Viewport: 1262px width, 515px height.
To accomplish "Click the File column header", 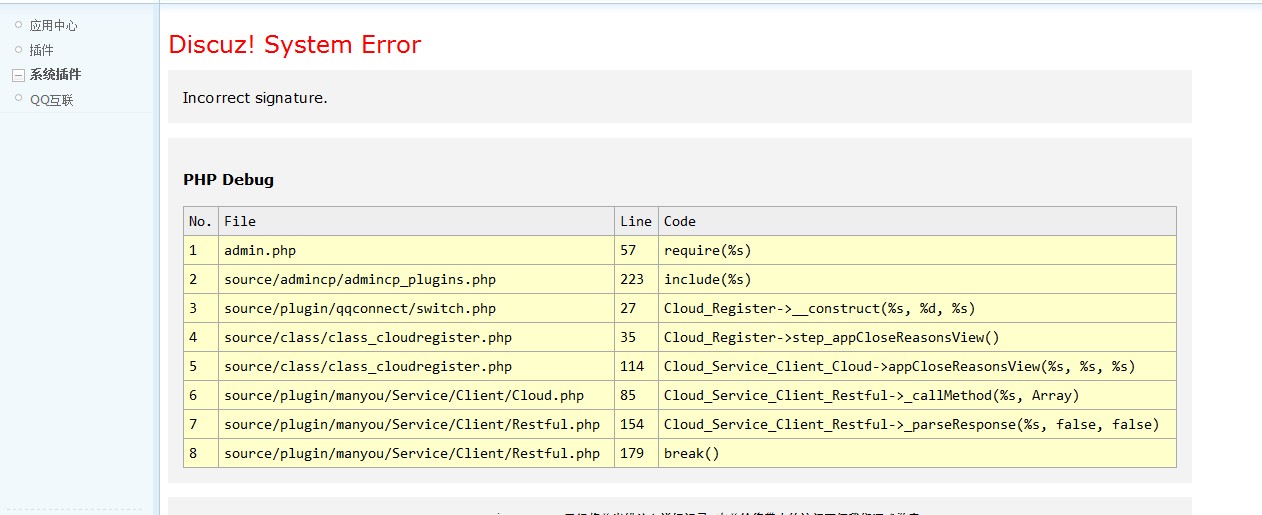I will click(416, 221).
